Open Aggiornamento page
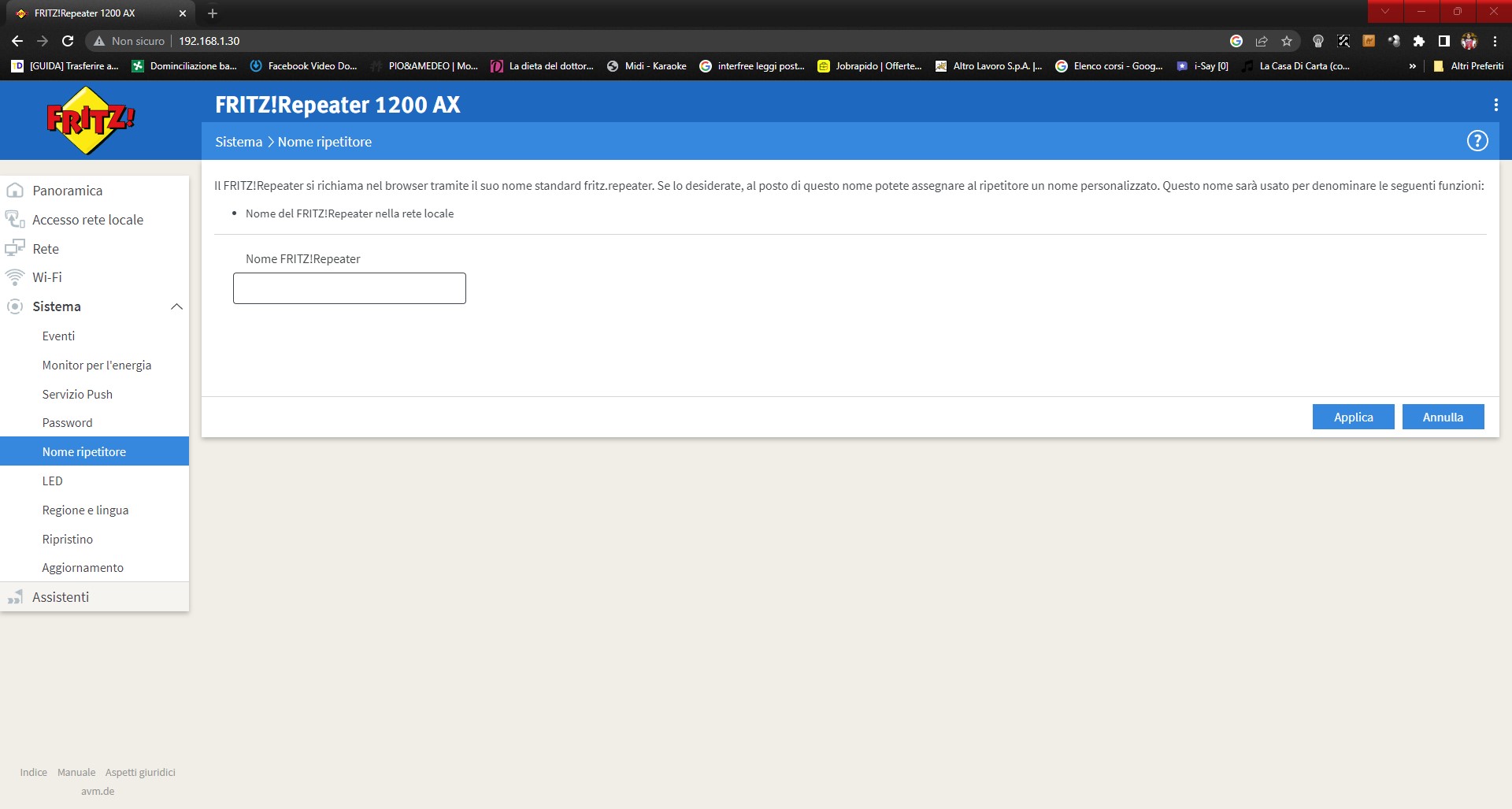Image resolution: width=1512 pixels, height=809 pixels. click(x=83, y=568)
